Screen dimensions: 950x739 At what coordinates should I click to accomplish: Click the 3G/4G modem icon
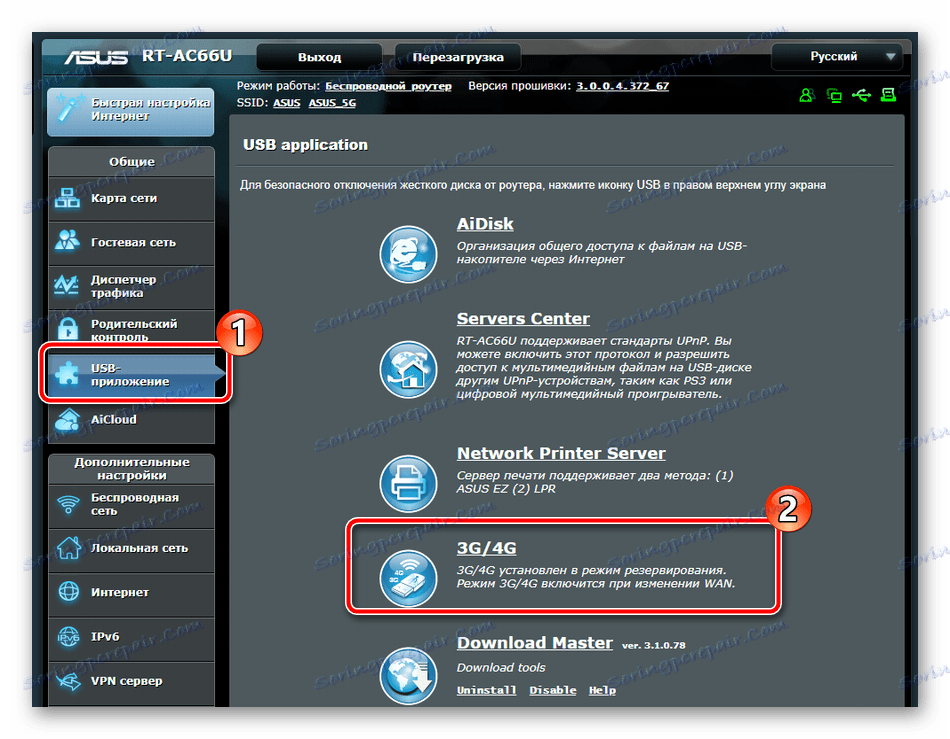408,578
